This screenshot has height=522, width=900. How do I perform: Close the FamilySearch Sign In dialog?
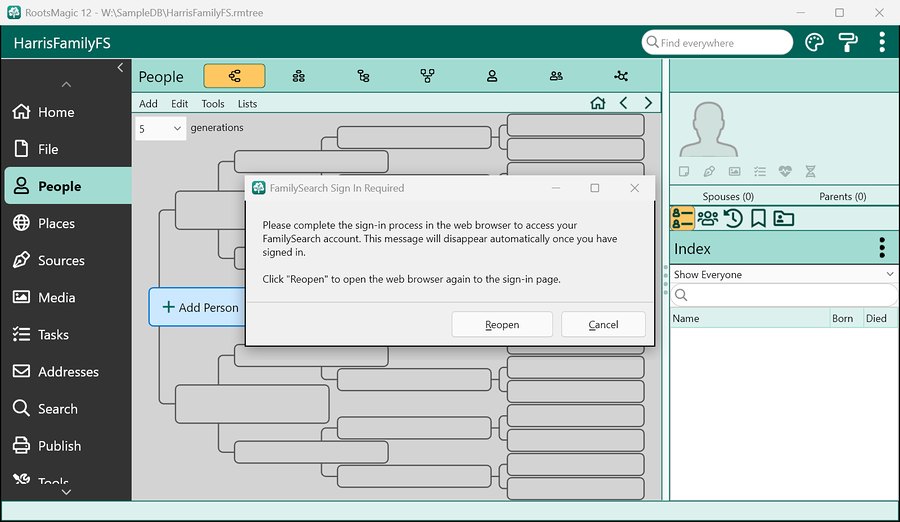(x=634, y=188)
